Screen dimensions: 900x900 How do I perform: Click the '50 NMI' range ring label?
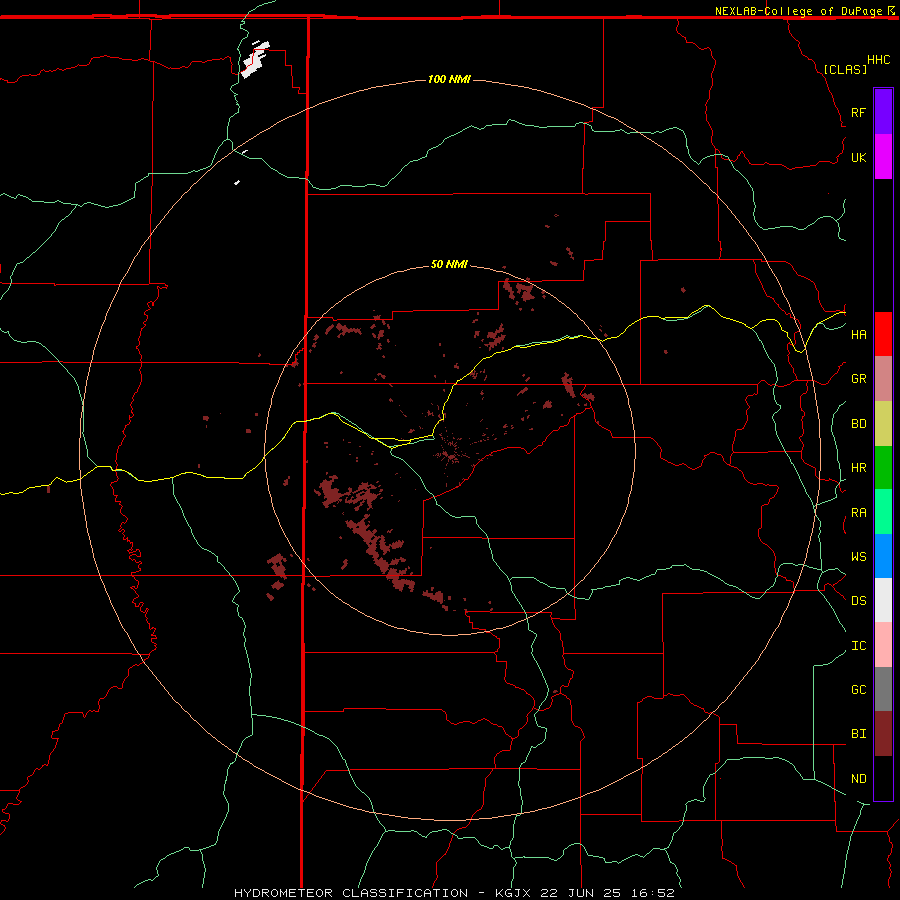(449, 264)
